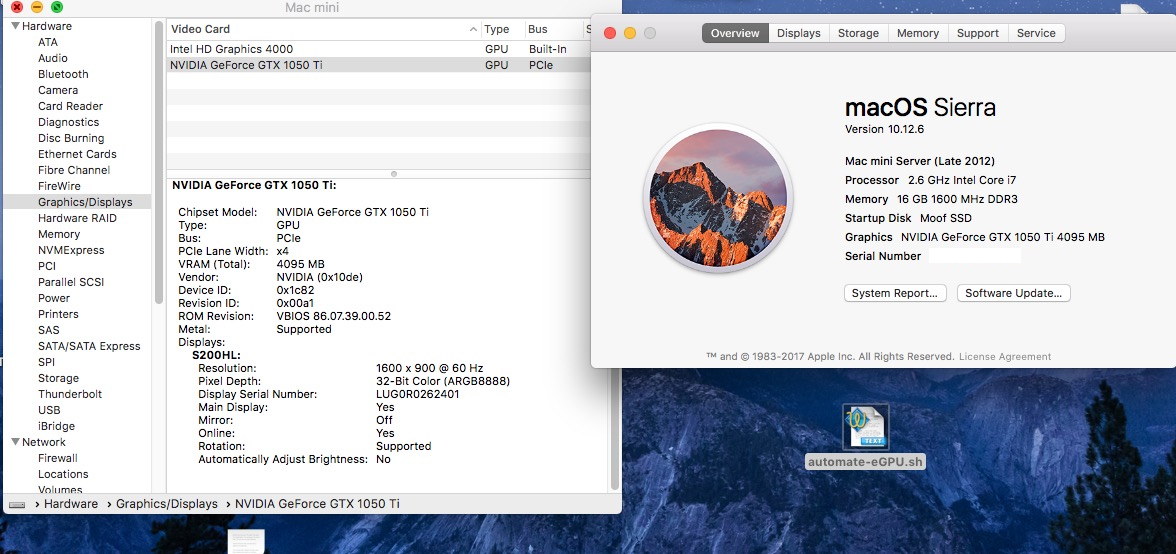Click Graphics/Displays in the path bar

click(166, 505)
